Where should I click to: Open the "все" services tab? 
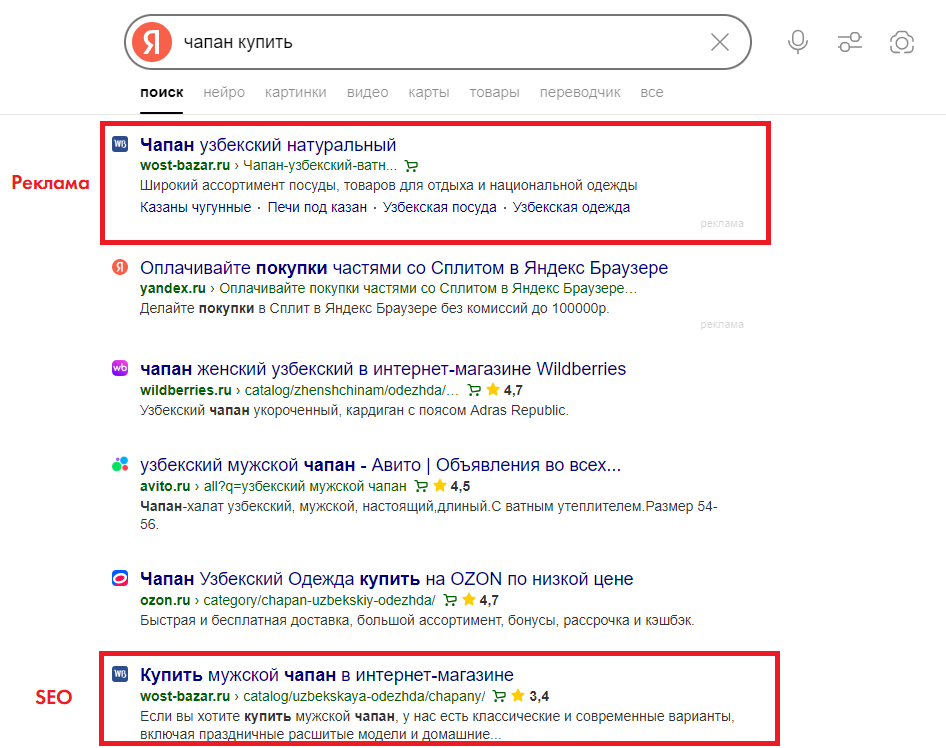point(652,92)
